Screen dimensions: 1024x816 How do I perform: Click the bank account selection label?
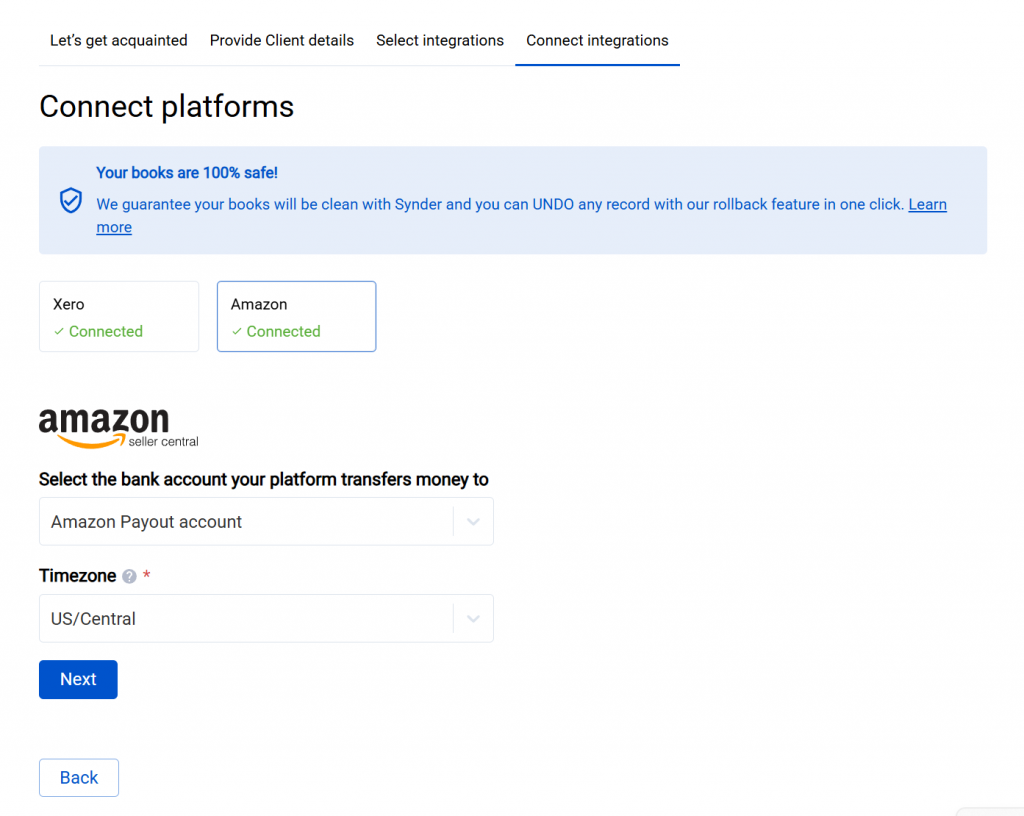[264, 480]
